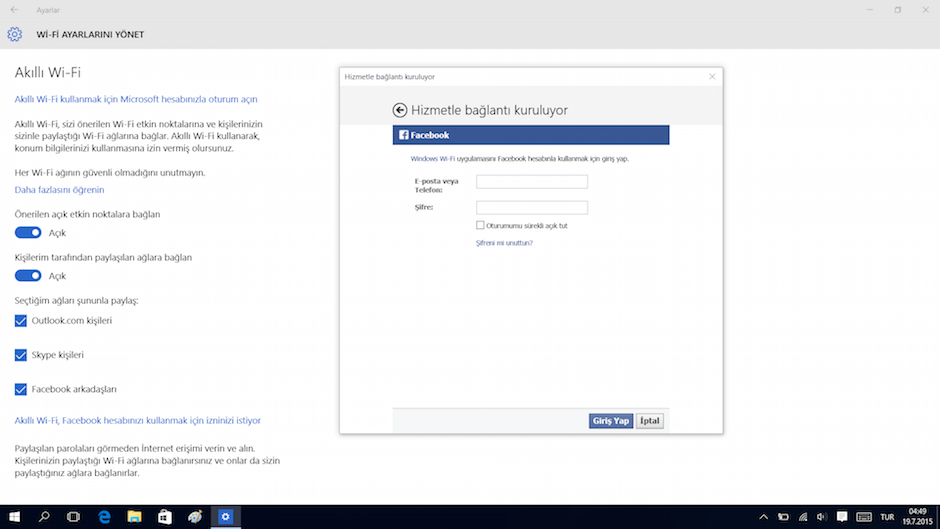
Task: Click the back arrow in the Hizmetle bağlantı dialog
Action: click(x=400, y=110)
